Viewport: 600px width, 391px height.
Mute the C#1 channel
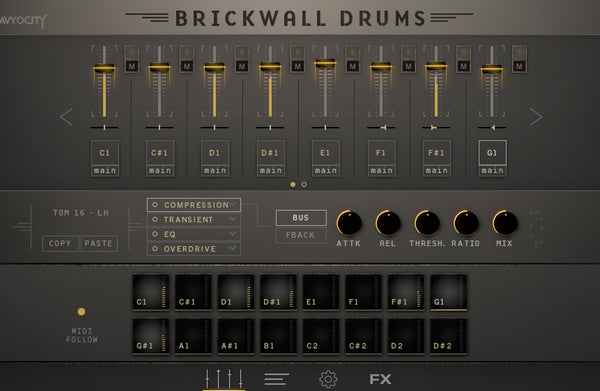pos(187,66)
